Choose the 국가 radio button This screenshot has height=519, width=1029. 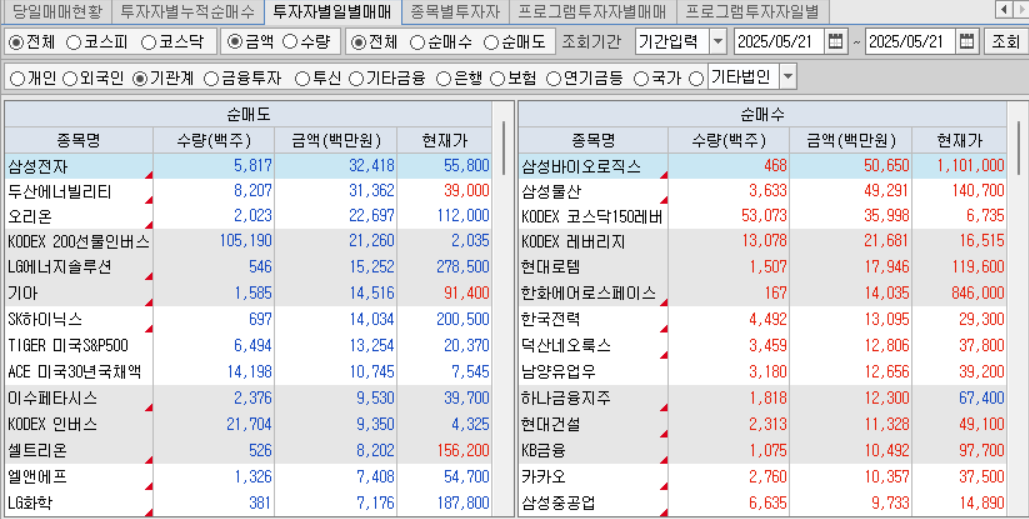click(640, 79)
